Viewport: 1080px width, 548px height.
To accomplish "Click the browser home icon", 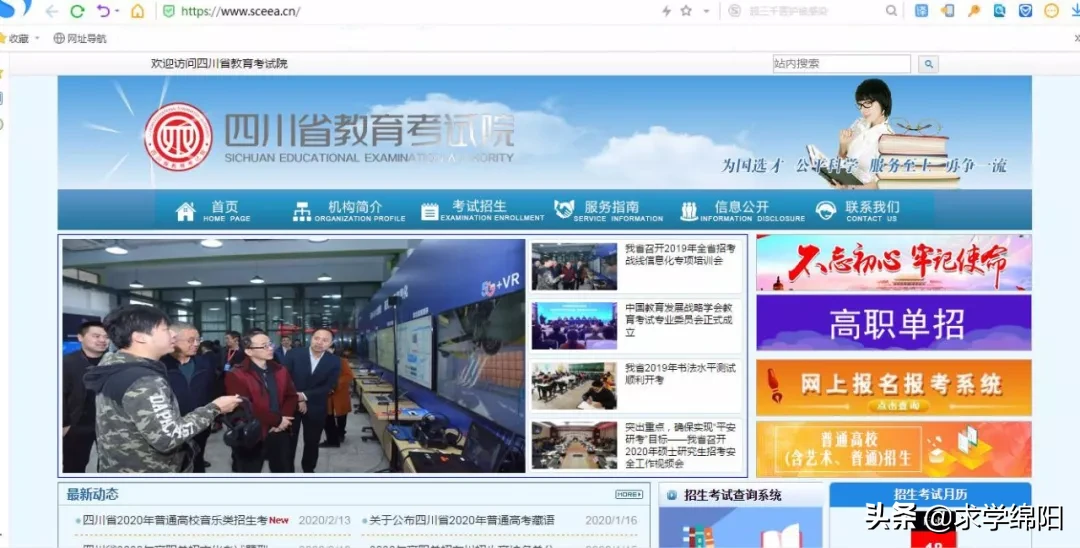I will (x=137, y=11).
